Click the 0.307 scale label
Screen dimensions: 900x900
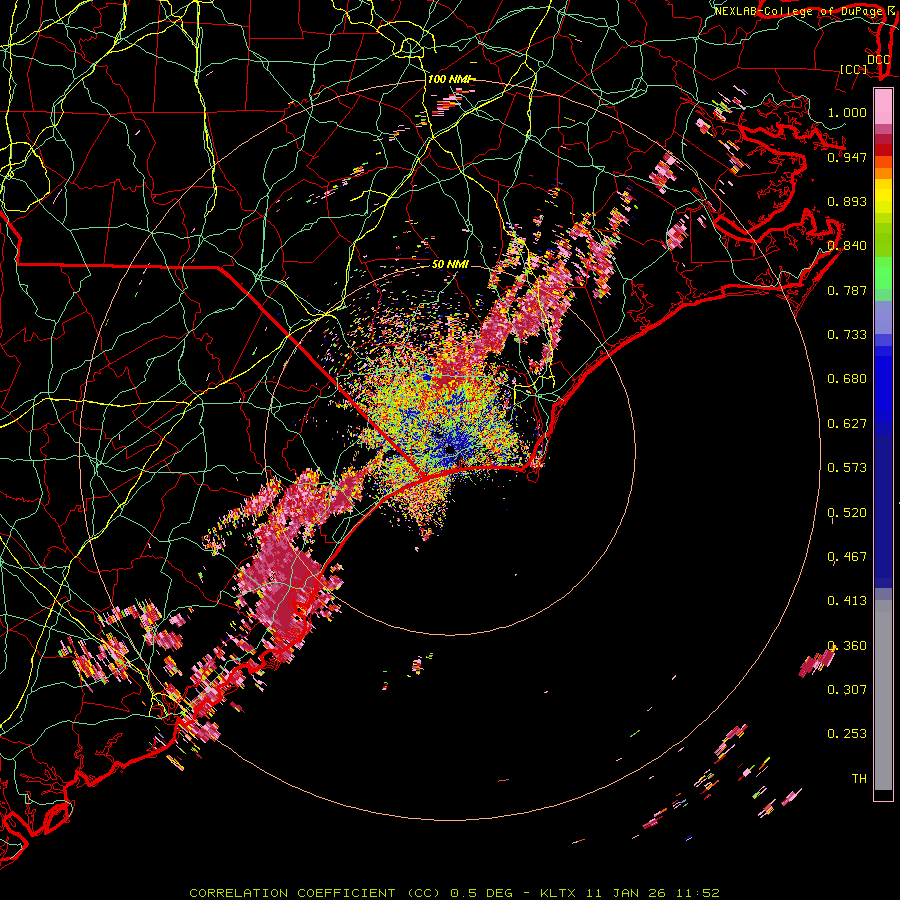tap(847, 690)
